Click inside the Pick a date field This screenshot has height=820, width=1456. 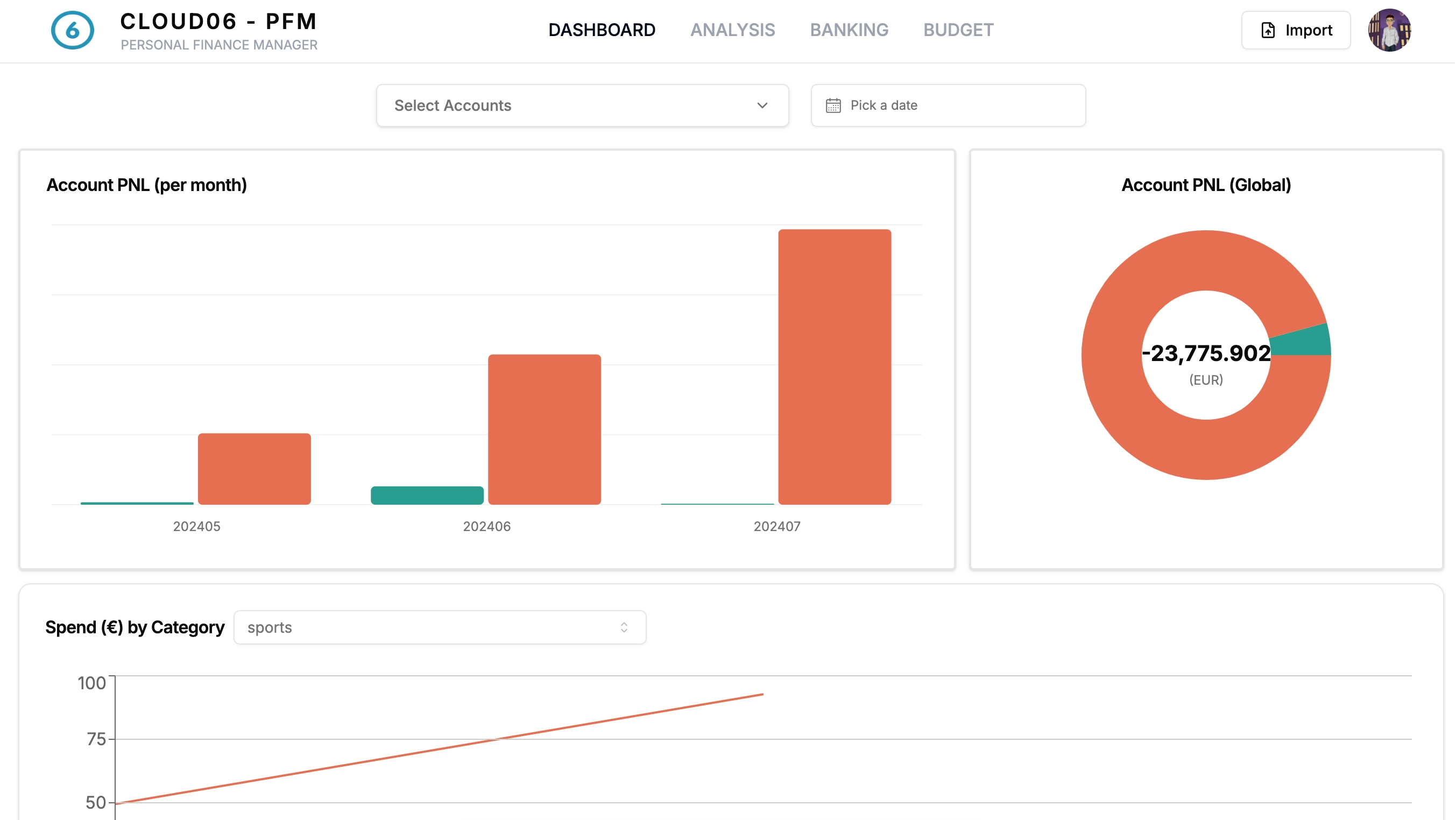[x=932, y=105]
